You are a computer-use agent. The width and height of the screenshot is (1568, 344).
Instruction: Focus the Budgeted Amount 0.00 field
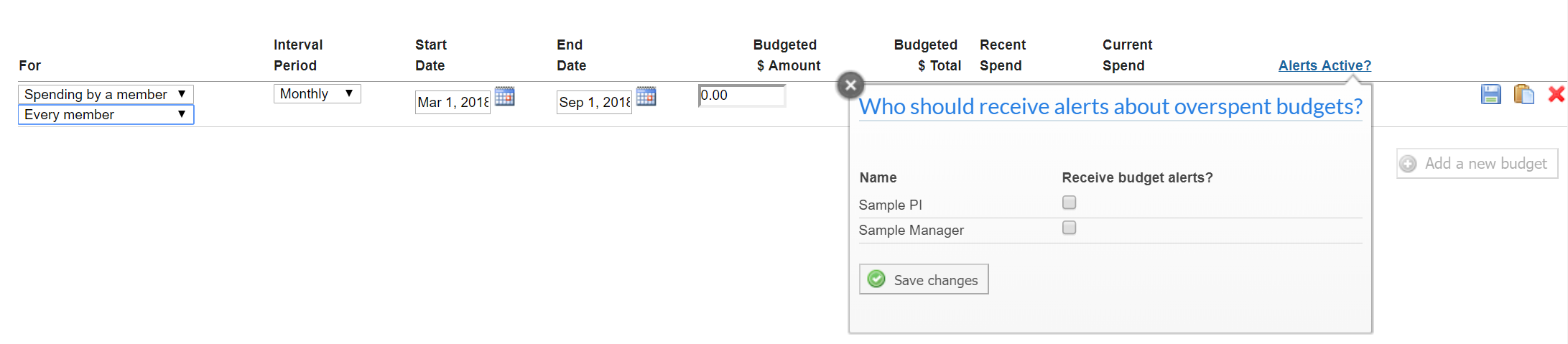coord(742,96)
